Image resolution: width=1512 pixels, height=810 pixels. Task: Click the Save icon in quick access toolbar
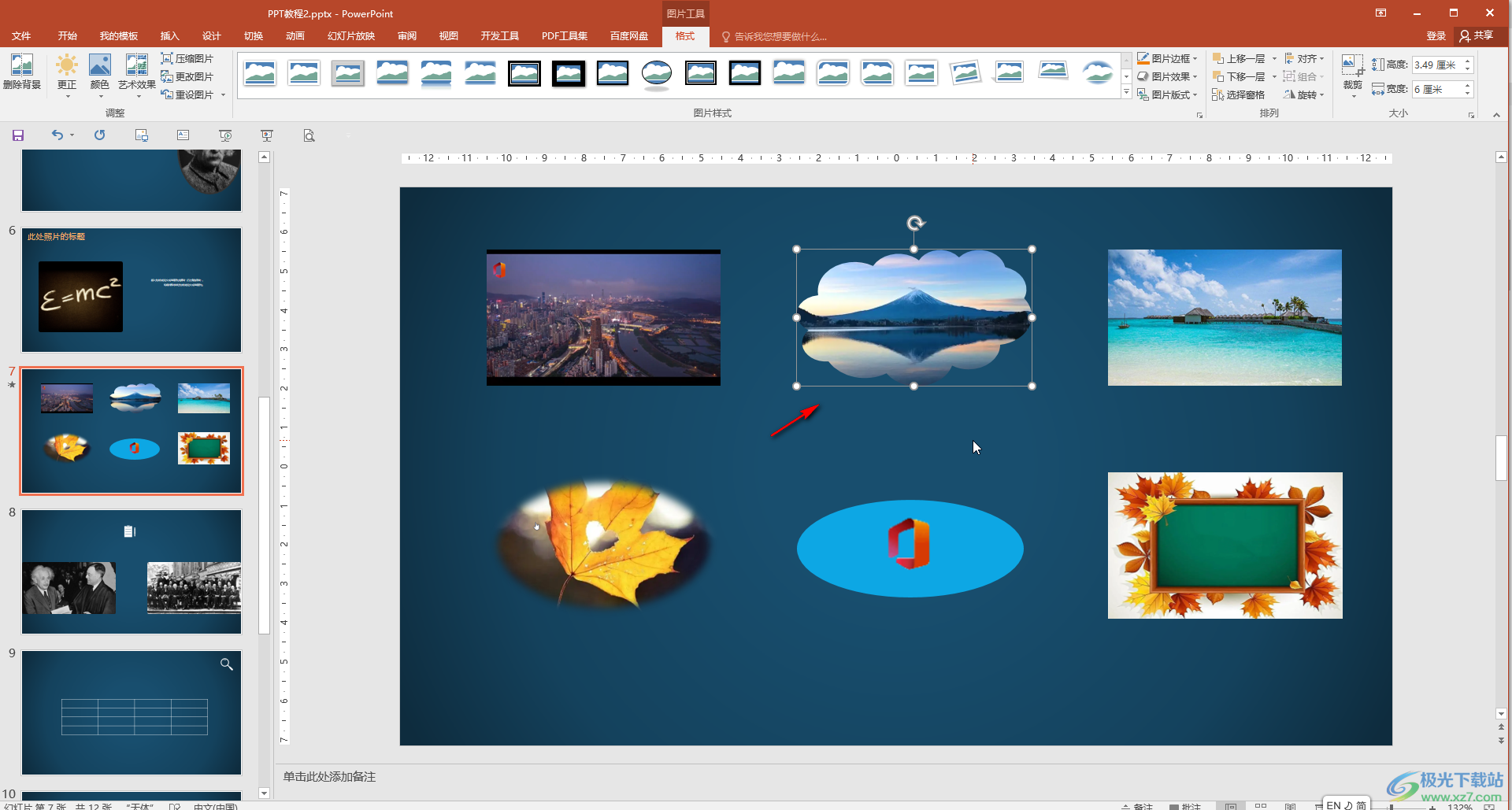coord(18,135)
